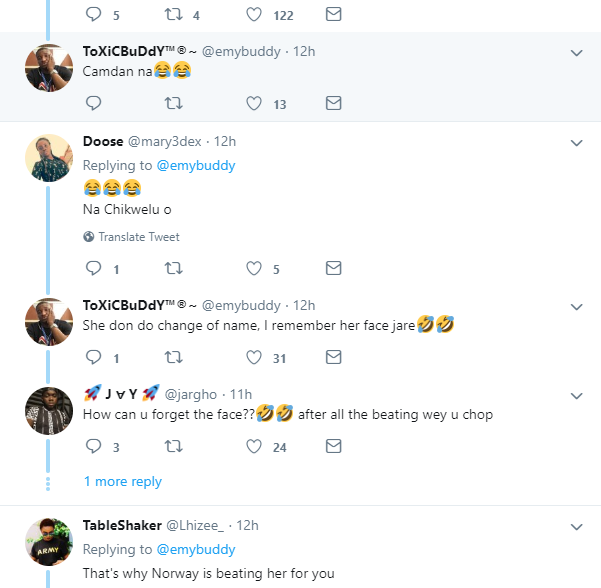Screen dimensions: 601x588
Task: Like the "change of name" tweet
Action: [x=254, y=357]
